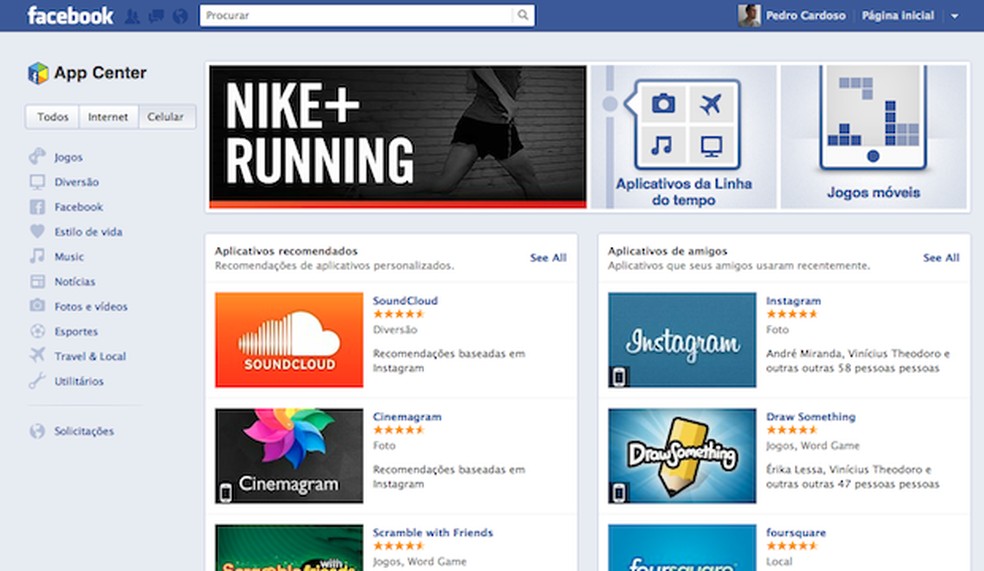Open Diversão category

pyautogui.click(x=77, y=182)
